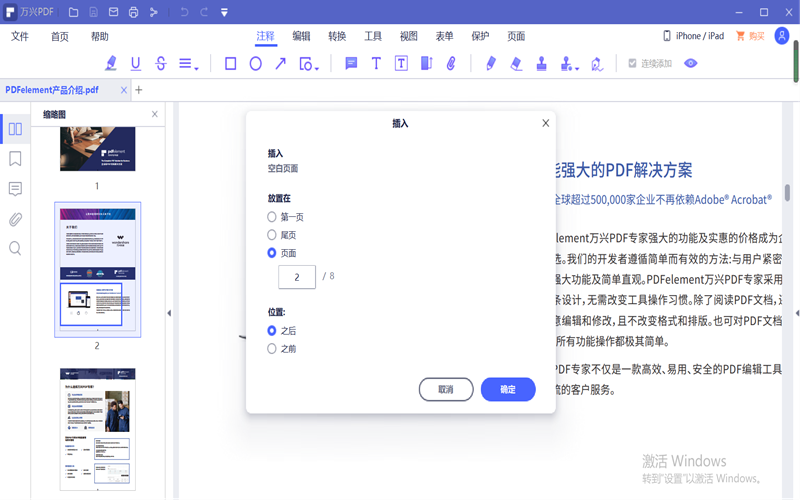Open the bookmarks sidebar panel
The width and height of the screenshot is (800, 500).
tap(15, 159)
